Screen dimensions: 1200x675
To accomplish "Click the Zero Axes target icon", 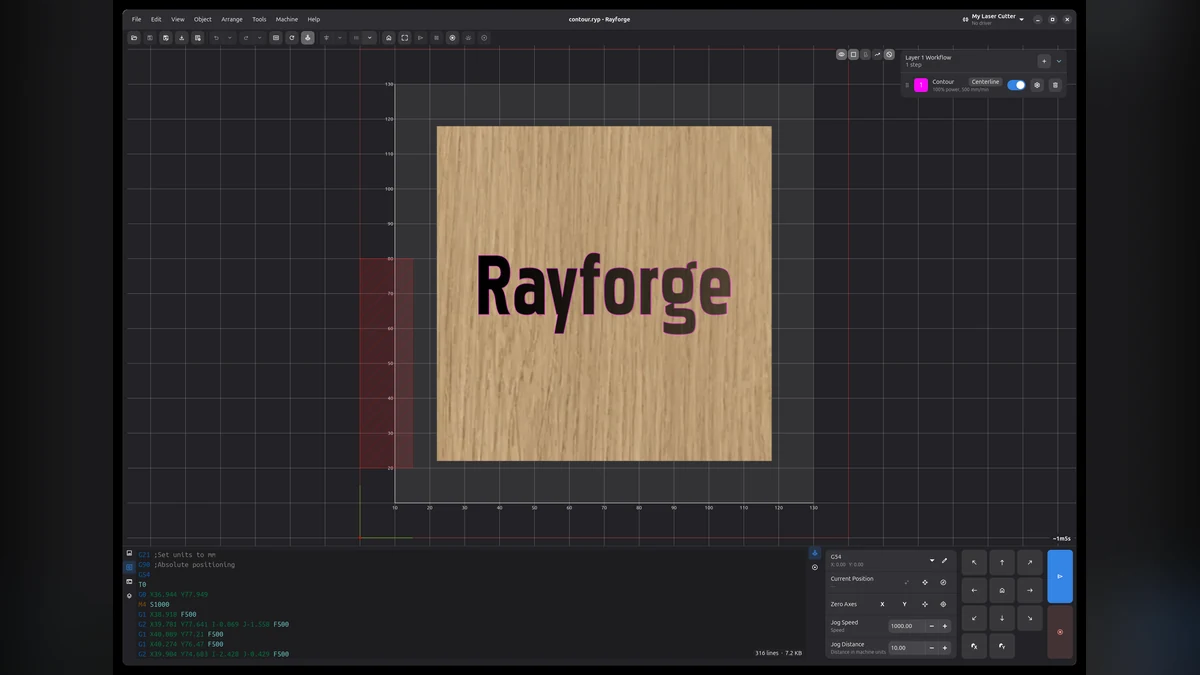I will [x=943, y=604].
